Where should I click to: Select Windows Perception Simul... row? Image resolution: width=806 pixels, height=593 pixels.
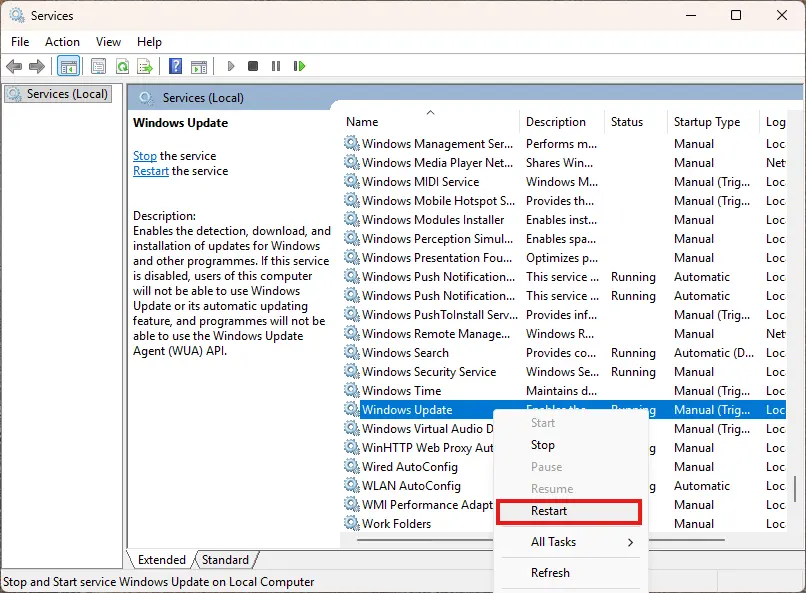[563, 239]
